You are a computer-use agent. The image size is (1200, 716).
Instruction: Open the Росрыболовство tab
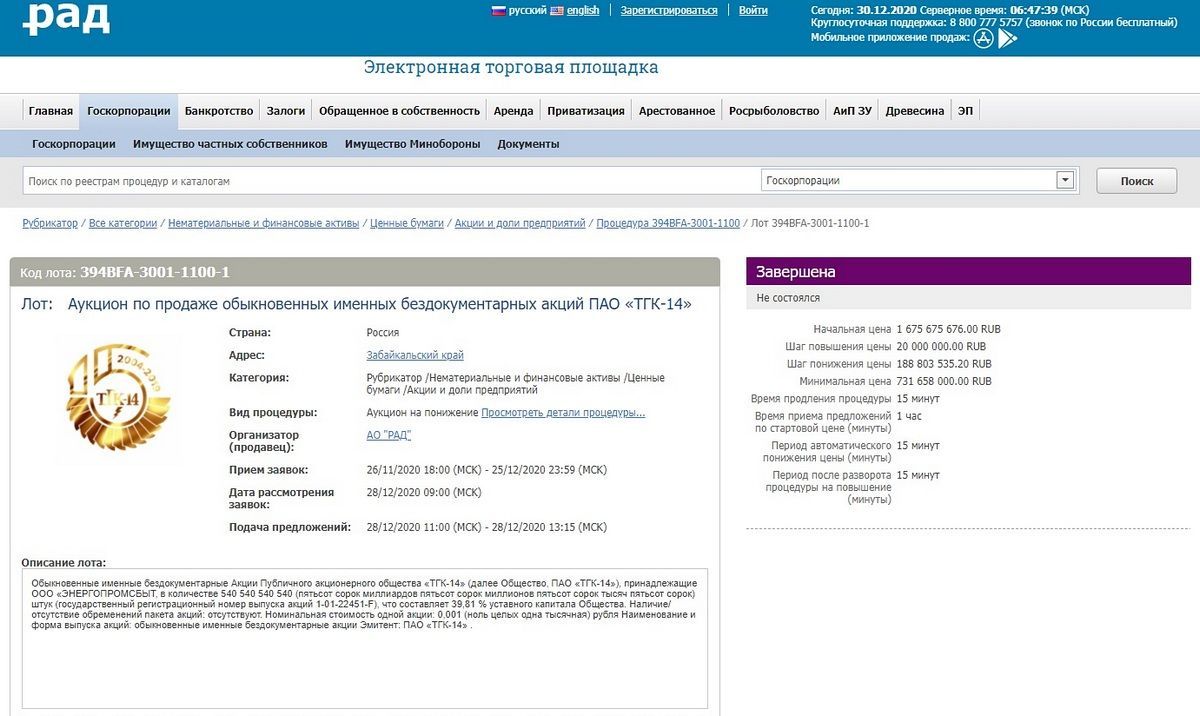coord(774,111)
